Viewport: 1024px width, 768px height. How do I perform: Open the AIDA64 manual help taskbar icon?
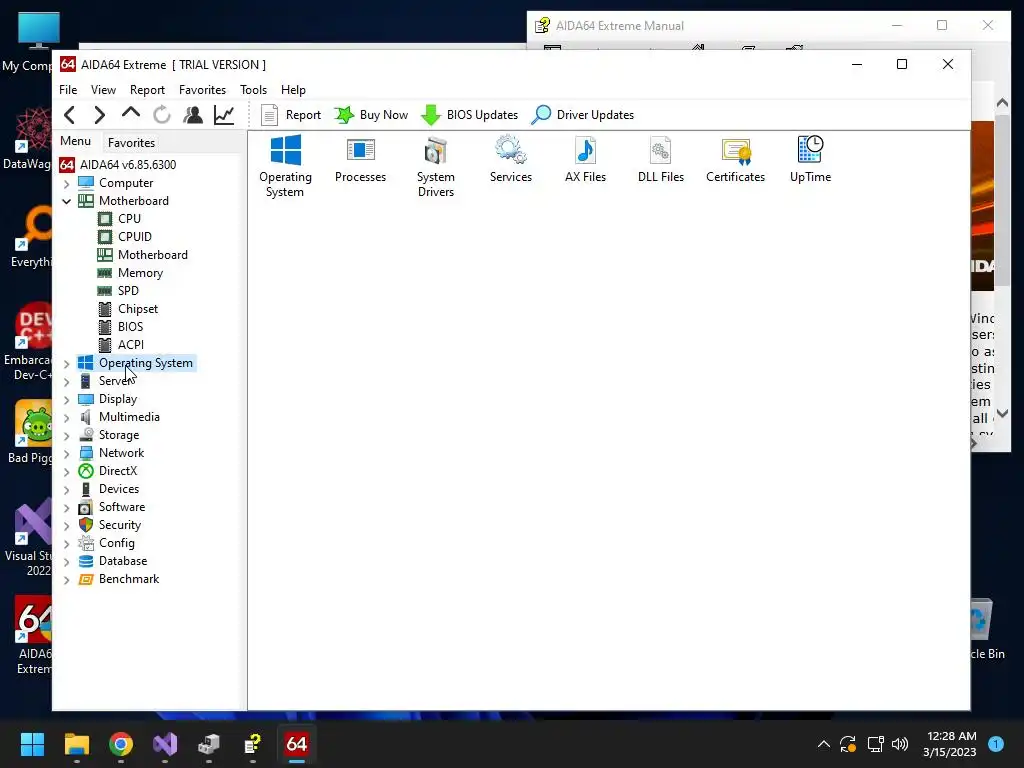[253, 744]
